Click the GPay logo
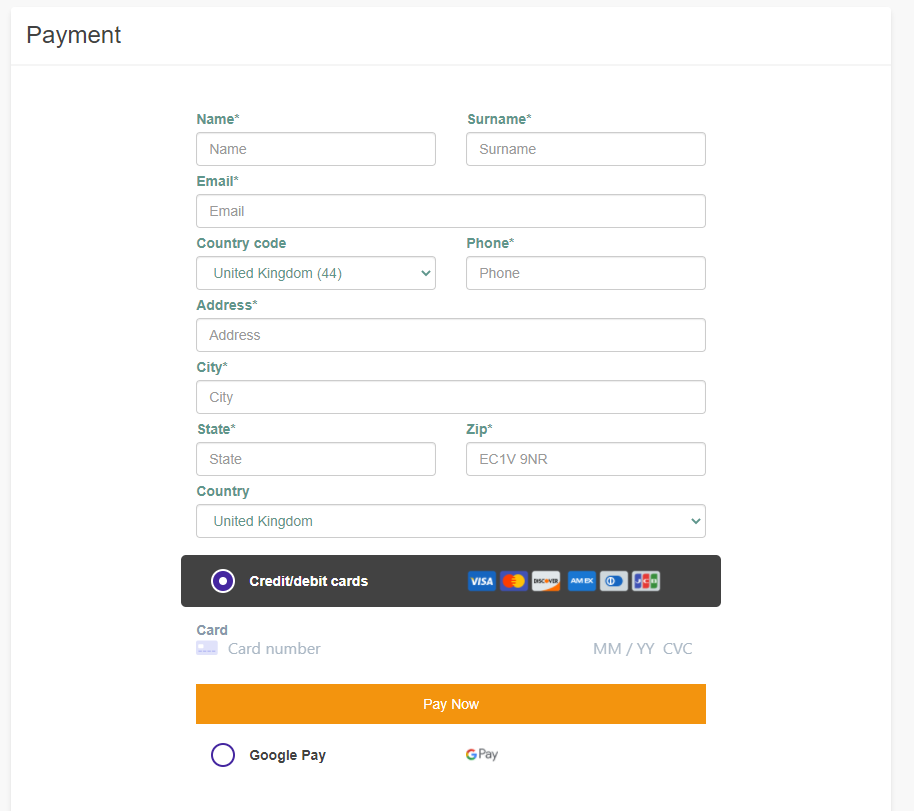914x811 pixels. [x=481, y=754]
